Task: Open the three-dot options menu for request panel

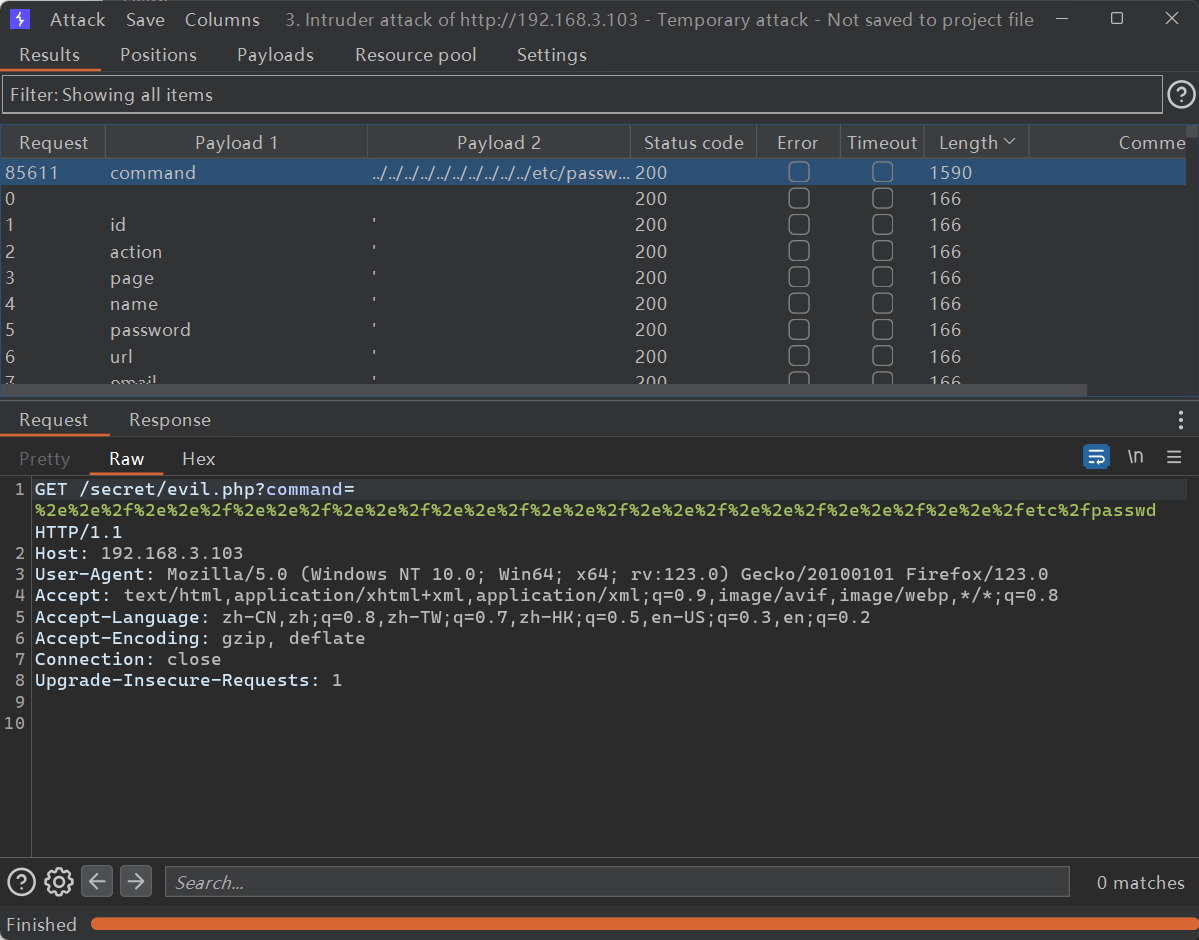Action: (1180, 420)
